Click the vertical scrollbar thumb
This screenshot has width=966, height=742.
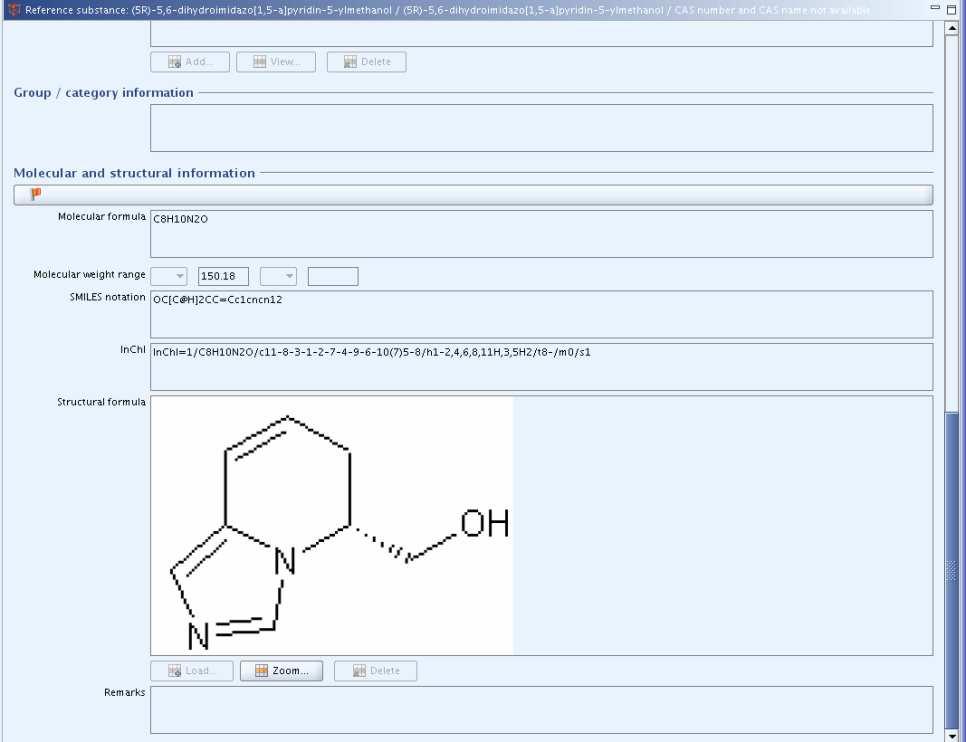click(952, 570)
